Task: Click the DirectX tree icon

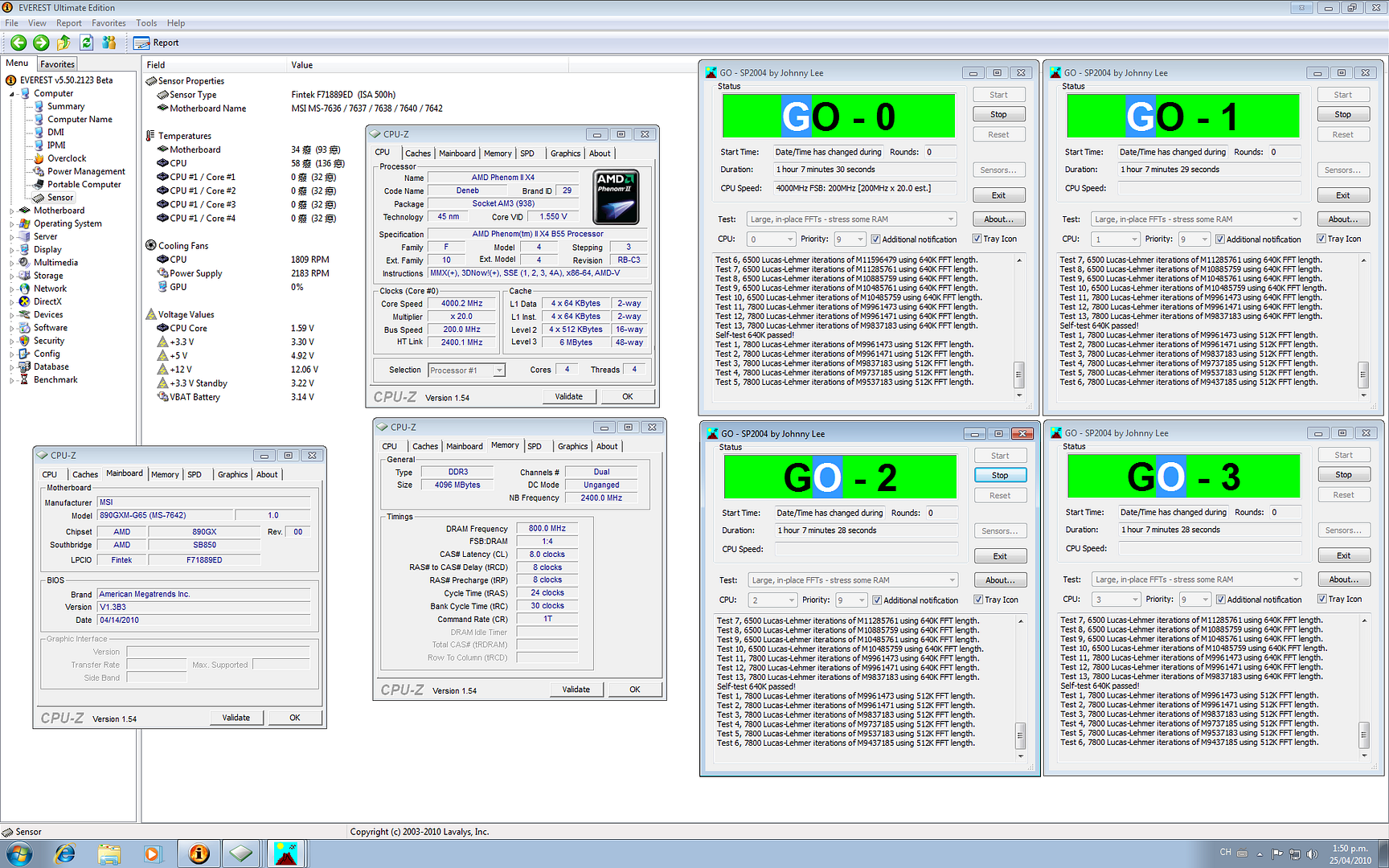Action: click(25, 301)
